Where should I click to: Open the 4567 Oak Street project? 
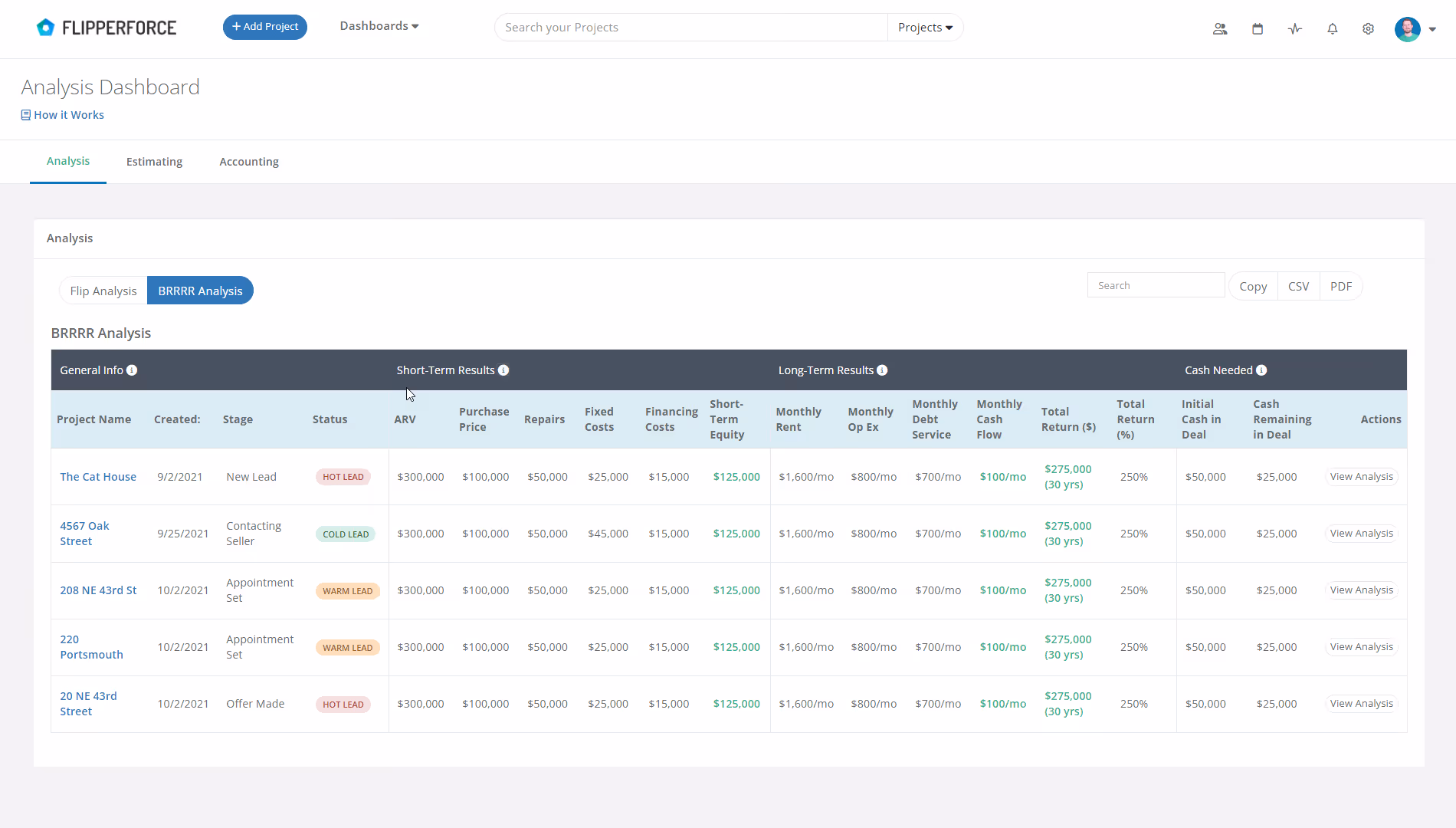pyautogui.click(x=84, y=534)
